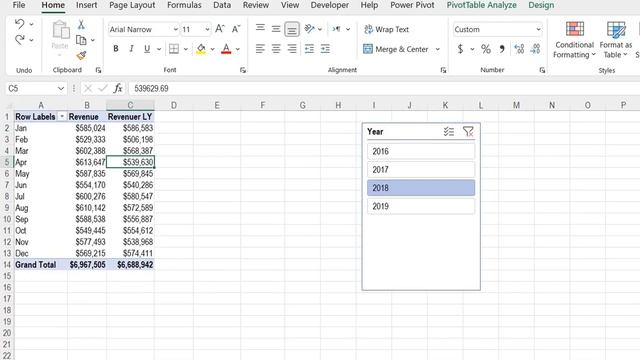Click the Accounting dollar format icon
The image size is (640, 360).
[460, 49]
